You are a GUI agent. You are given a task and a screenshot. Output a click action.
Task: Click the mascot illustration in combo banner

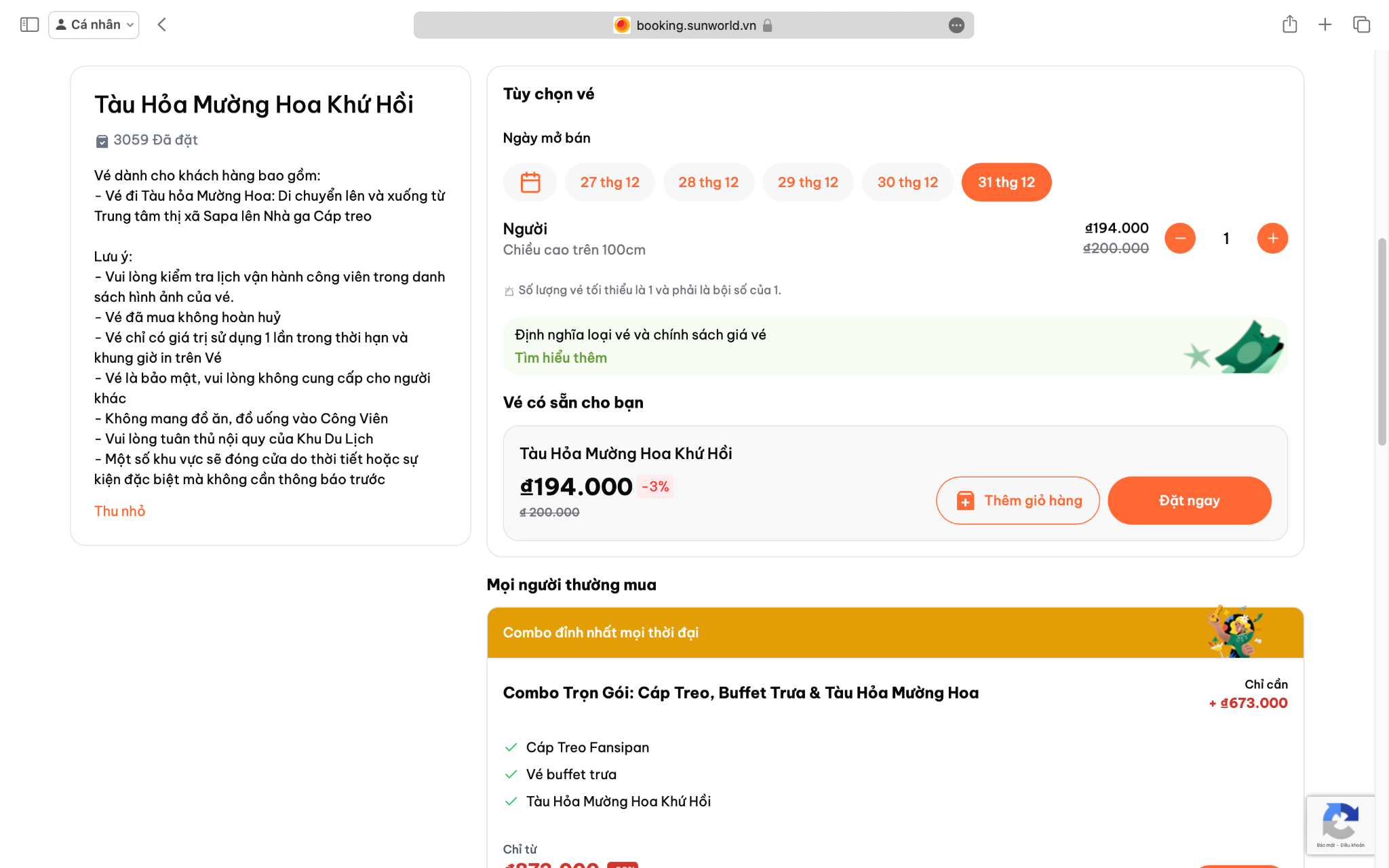[x=1234, y=631]
